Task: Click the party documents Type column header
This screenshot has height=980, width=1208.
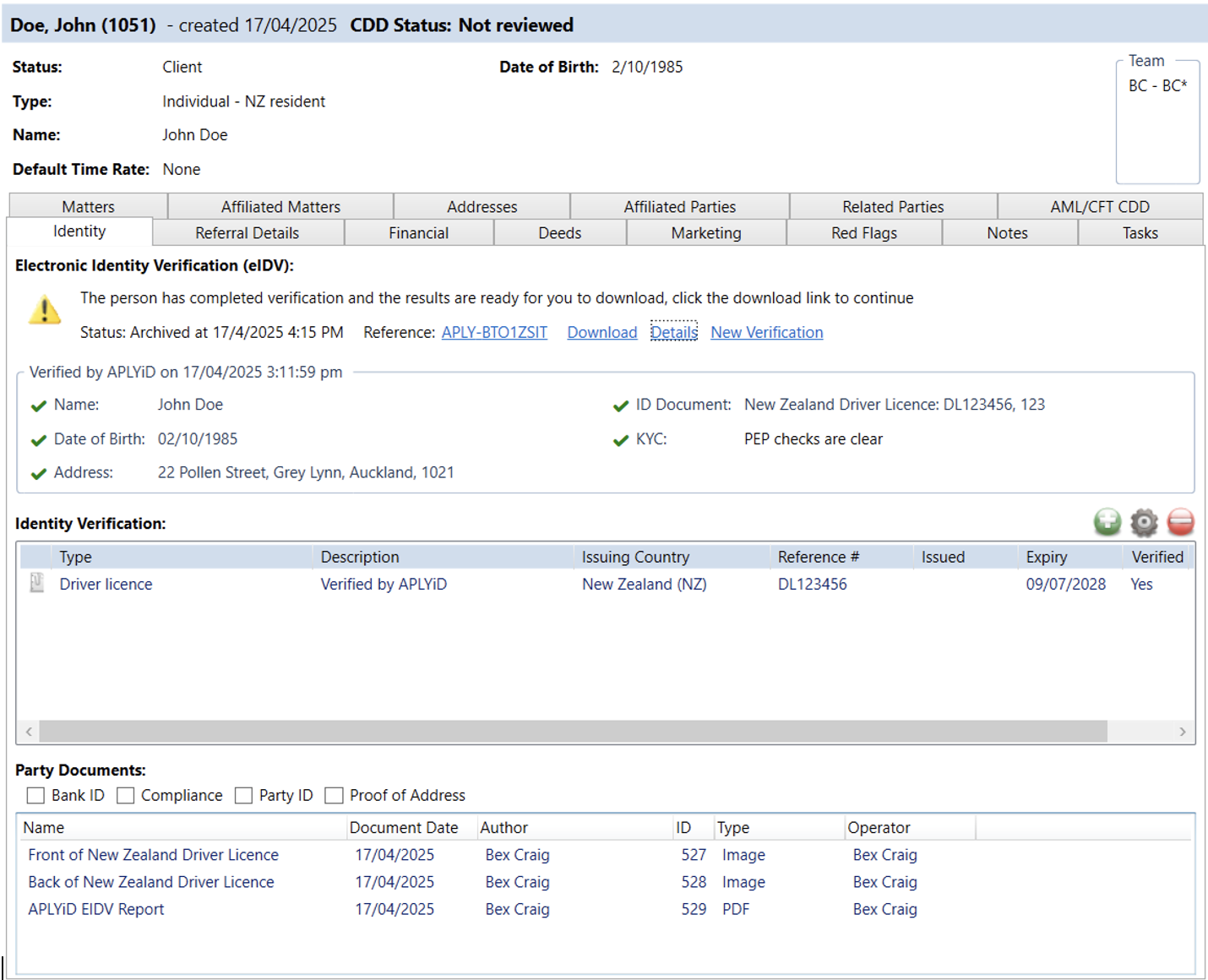Action: coord(778,828)
